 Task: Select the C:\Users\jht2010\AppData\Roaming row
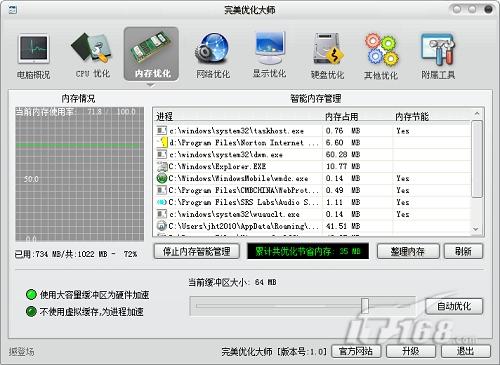313,226
